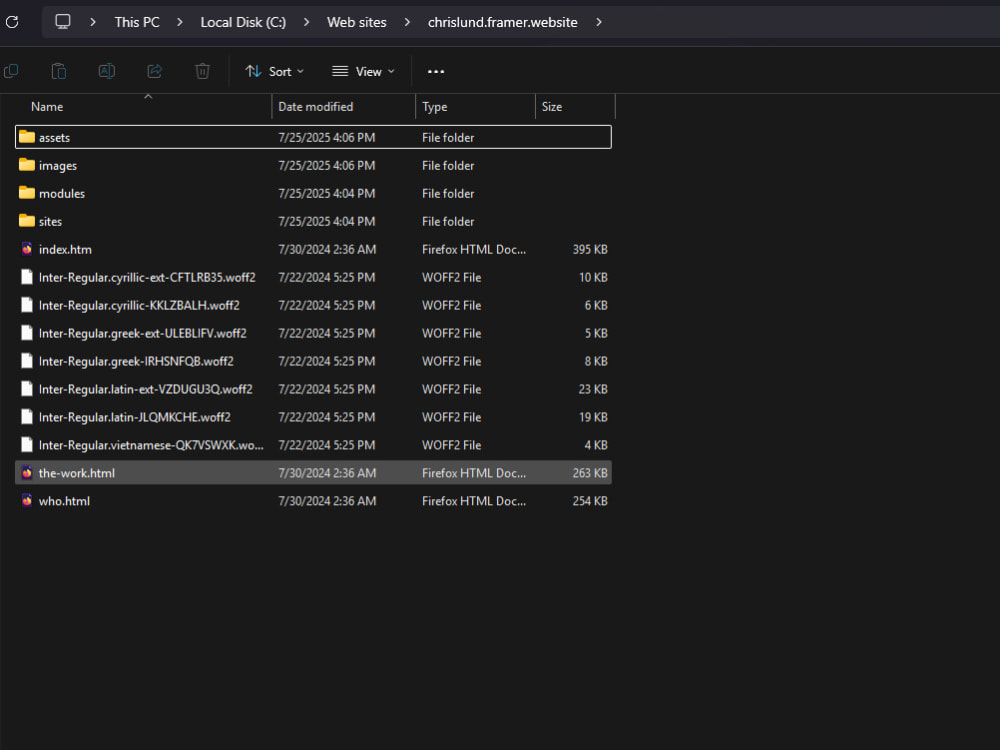
Task: Click the file icon of Inter-Regular.cyrillic-KKLZBALH.woff2
Action: pyautogui.click(x=27, y=305)
